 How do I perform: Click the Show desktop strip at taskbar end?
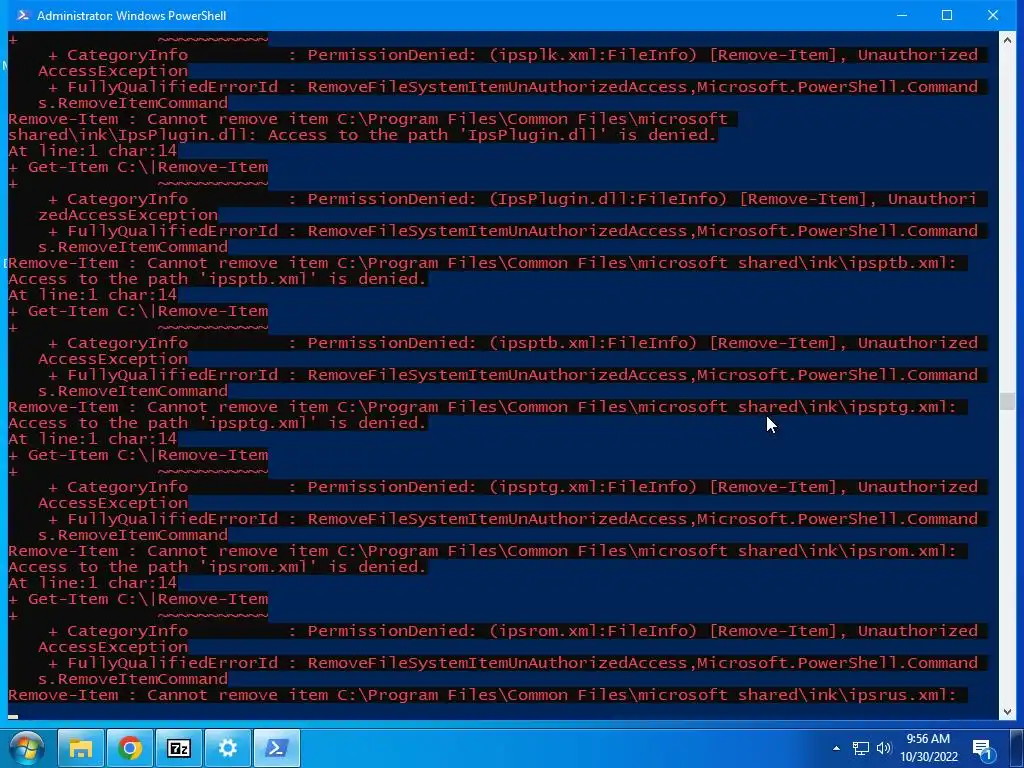coord(1017,748)
